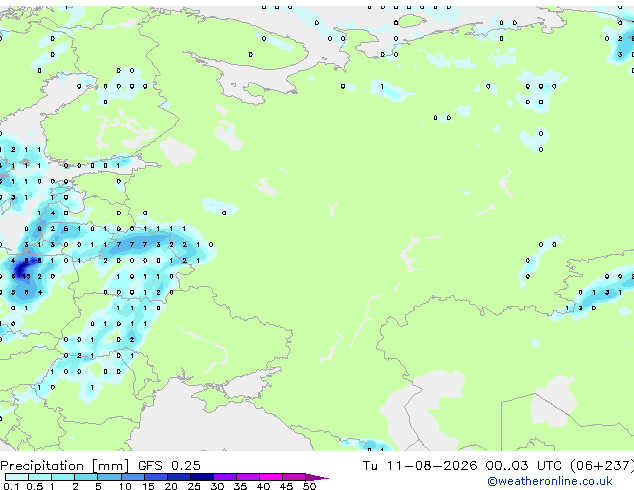This screenshot has height=490, width=634.
Task: Click the 'Precipitation [mm]' title text
Action: (x=65, y=466)
